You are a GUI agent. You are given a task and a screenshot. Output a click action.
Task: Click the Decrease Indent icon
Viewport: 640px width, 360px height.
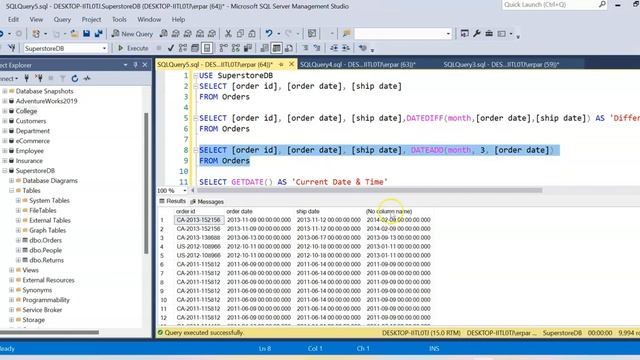point(334,48)
